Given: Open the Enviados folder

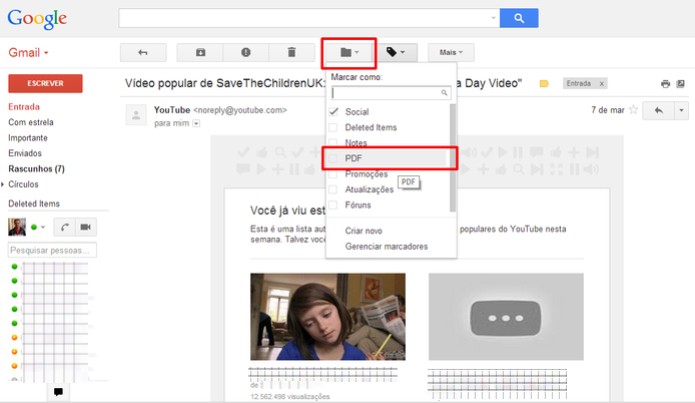Looking at the screenshot, I should pyautogui.click(x=25, y=153).
